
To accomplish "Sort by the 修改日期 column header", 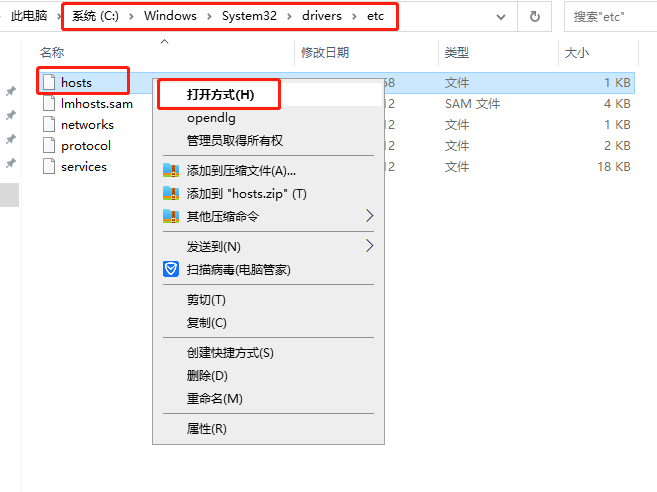I will pos(325,53).
